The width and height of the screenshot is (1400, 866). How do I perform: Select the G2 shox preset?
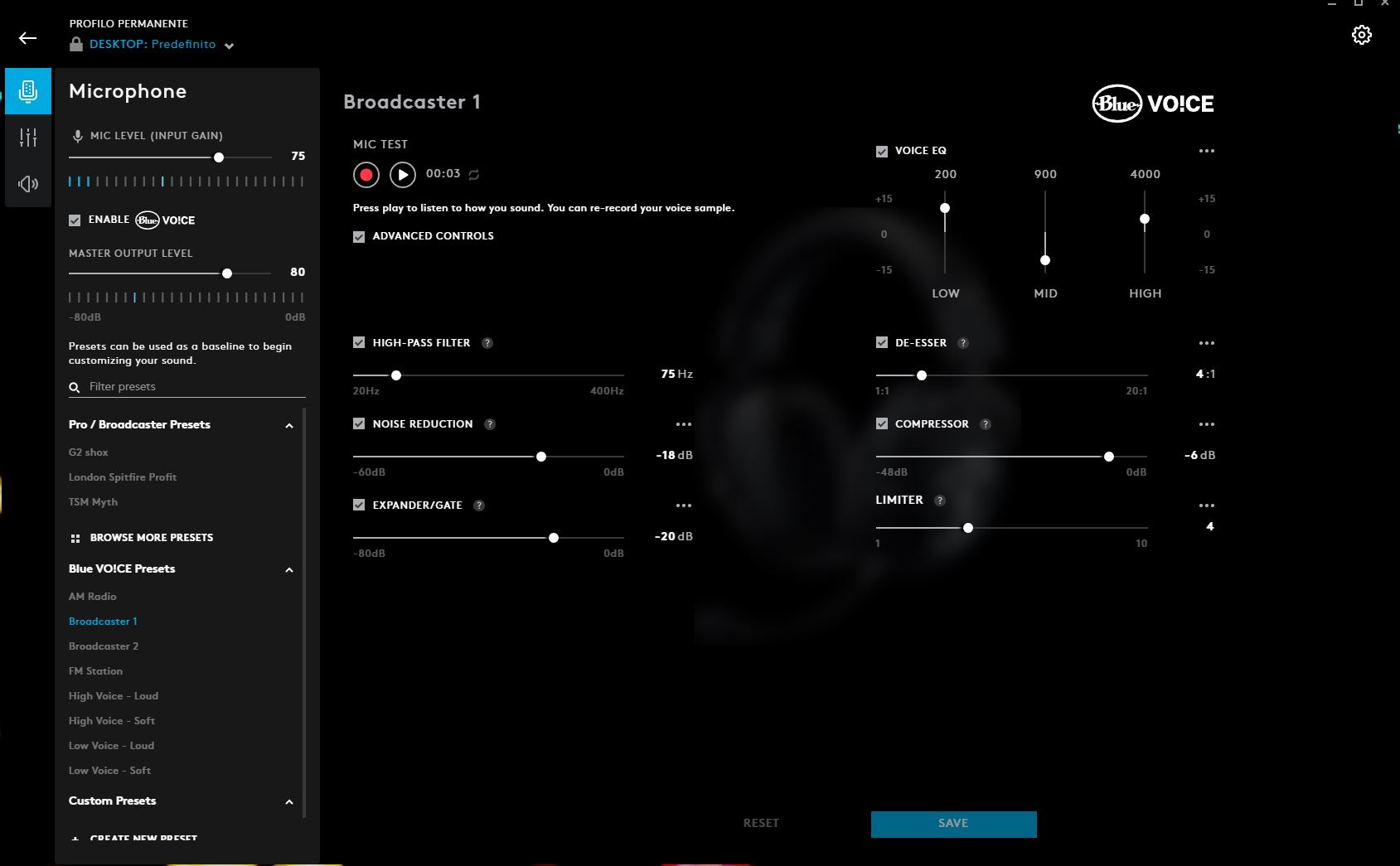(x=89, y=452)
